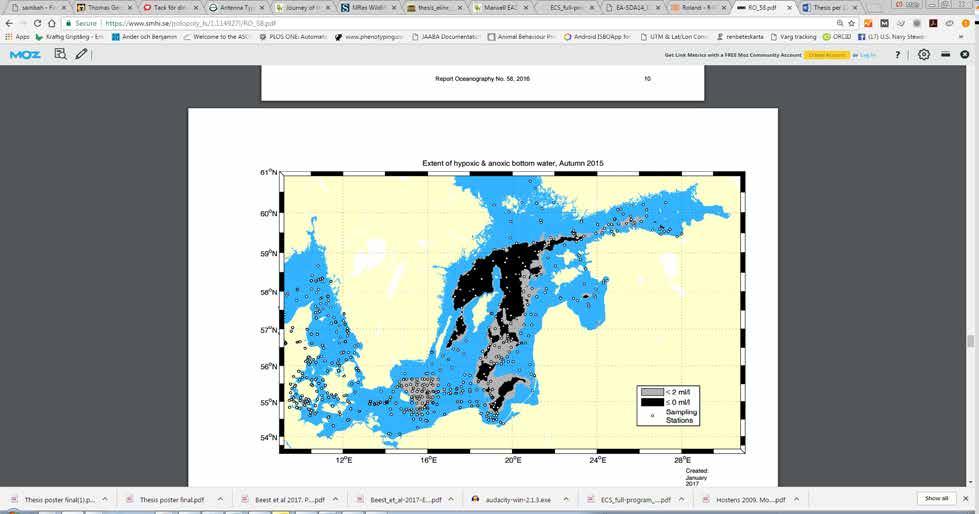Open Beest_et_al-2017-E download menu
Image resolution: width=979 pixels, height=514 pixels.
[451, 500]
